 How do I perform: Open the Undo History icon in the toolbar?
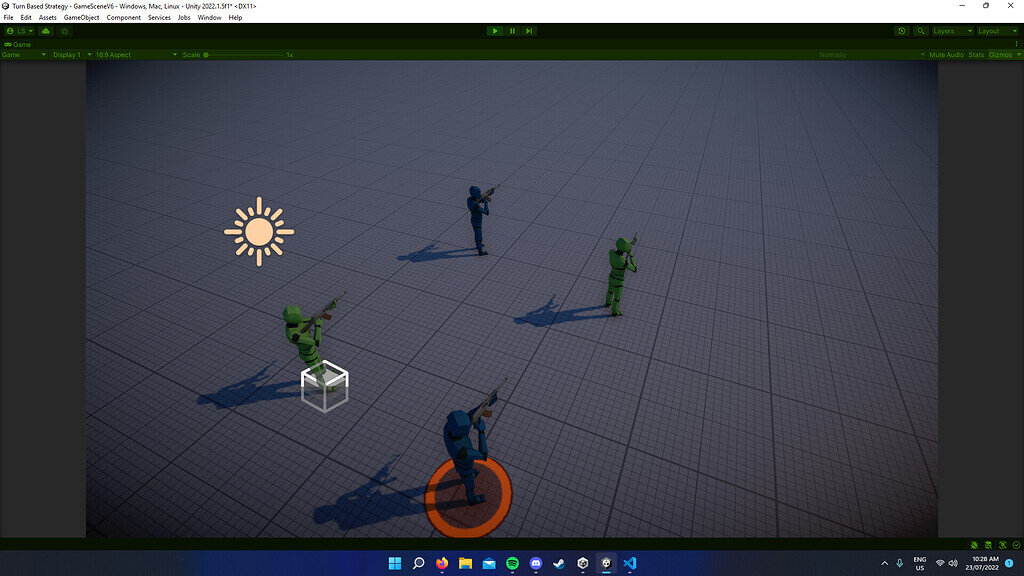coord(903,31)
